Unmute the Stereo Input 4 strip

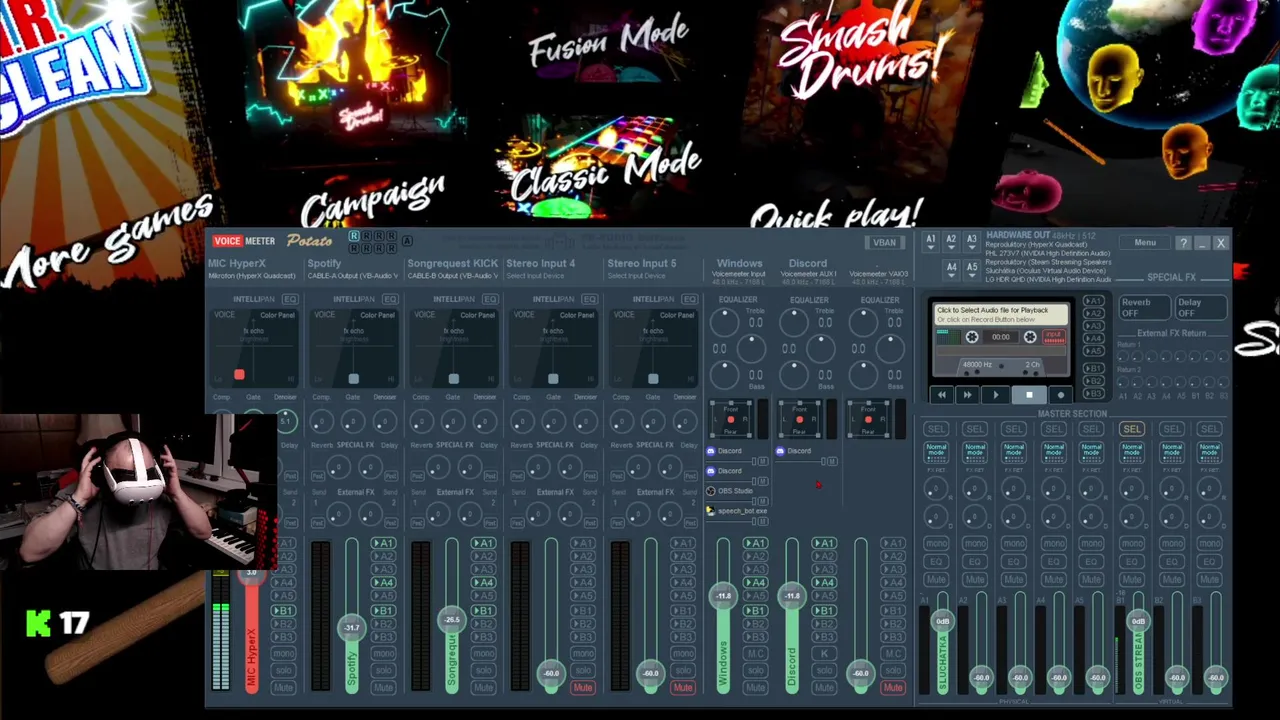[x=583, y=688]
